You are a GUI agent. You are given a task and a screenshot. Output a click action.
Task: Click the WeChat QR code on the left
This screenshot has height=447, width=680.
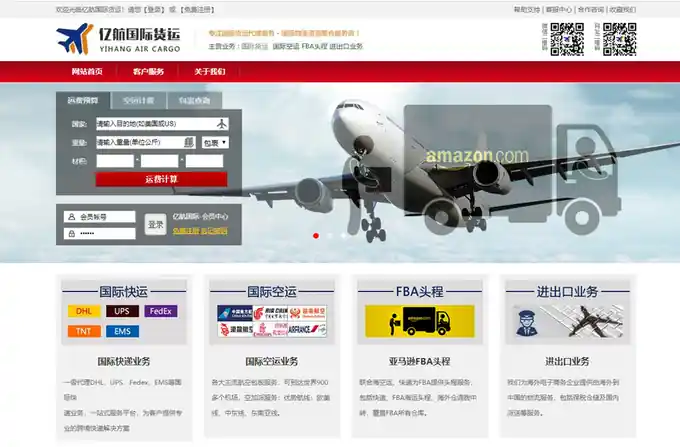tap(567, 39)
